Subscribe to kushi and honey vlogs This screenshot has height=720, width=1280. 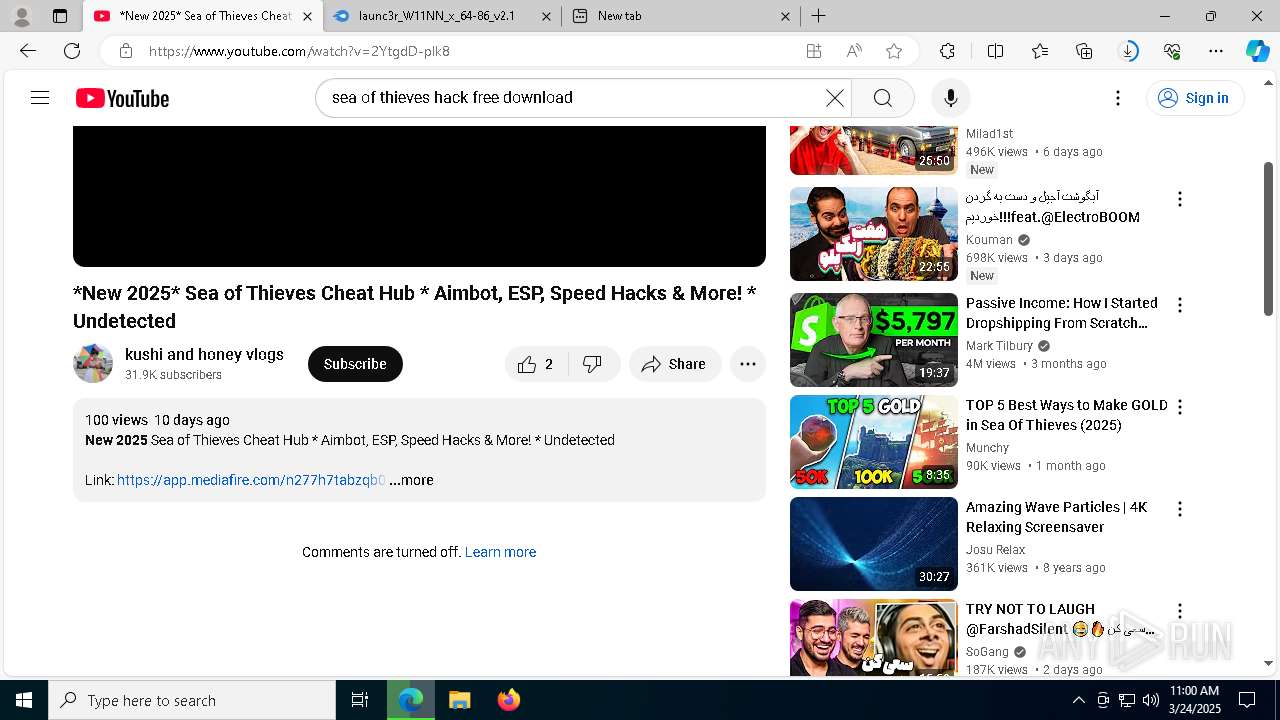(355, 364)
